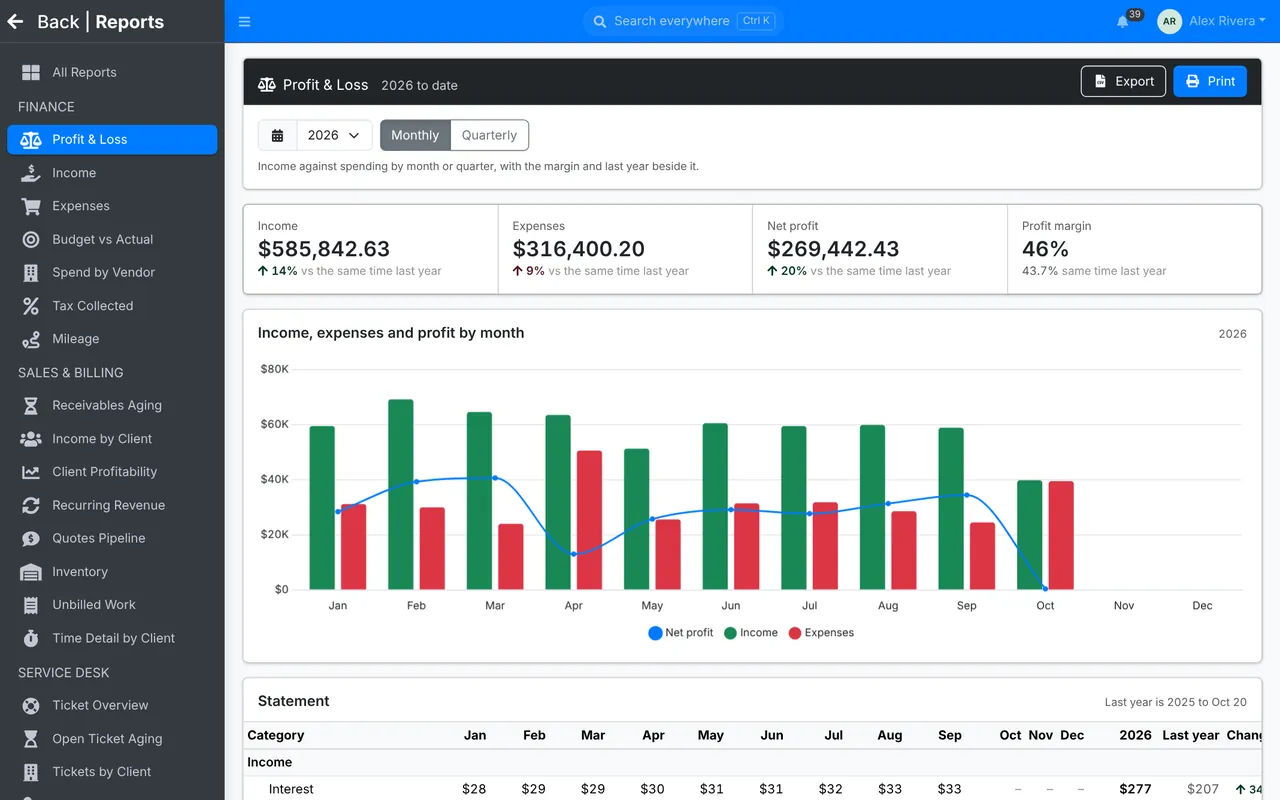Click the Inventory warehouse icon

point(31,572)
